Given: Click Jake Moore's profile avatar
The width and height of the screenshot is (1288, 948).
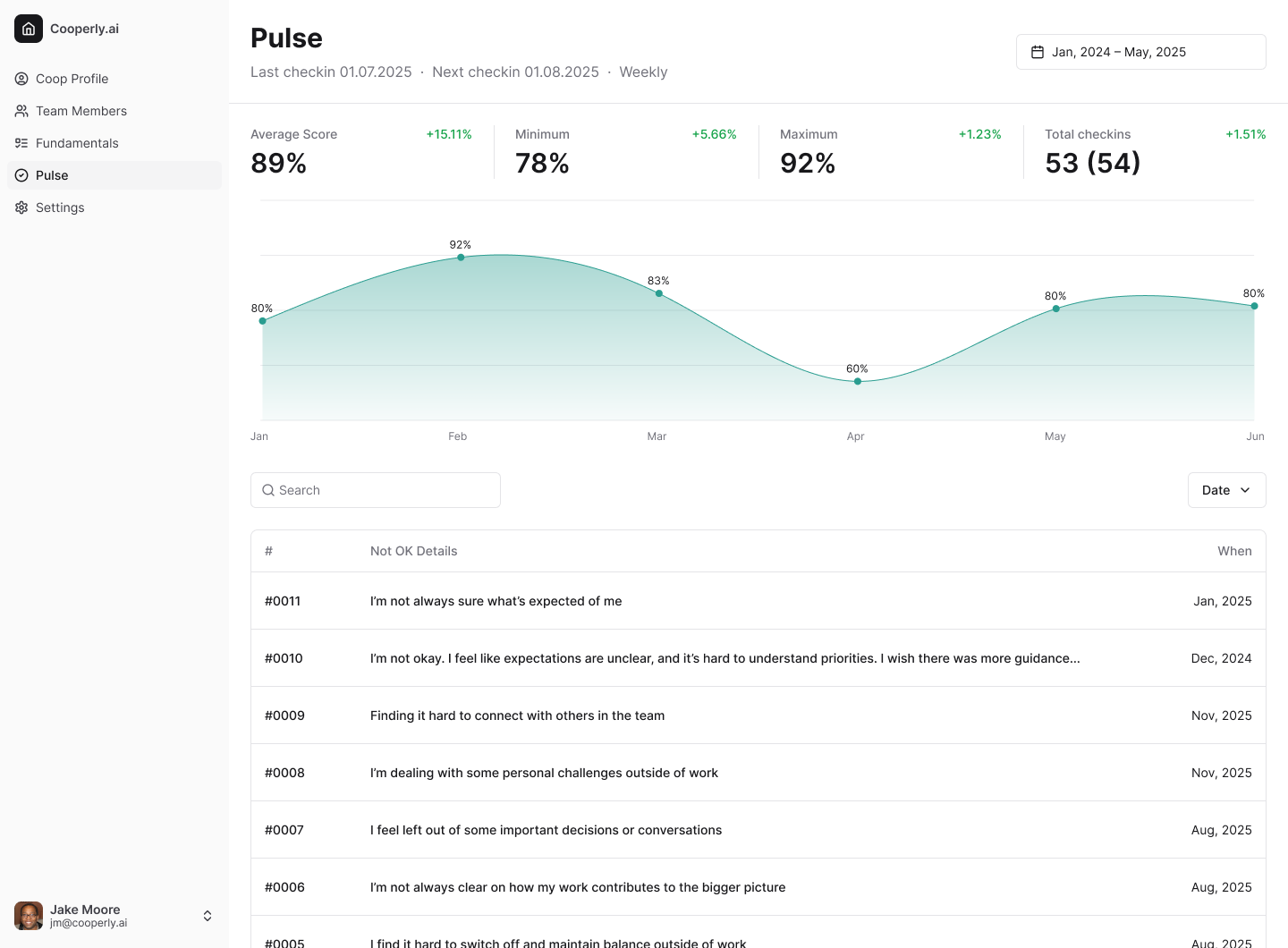Looking at the screenshot, I should [x=28, y=916].
